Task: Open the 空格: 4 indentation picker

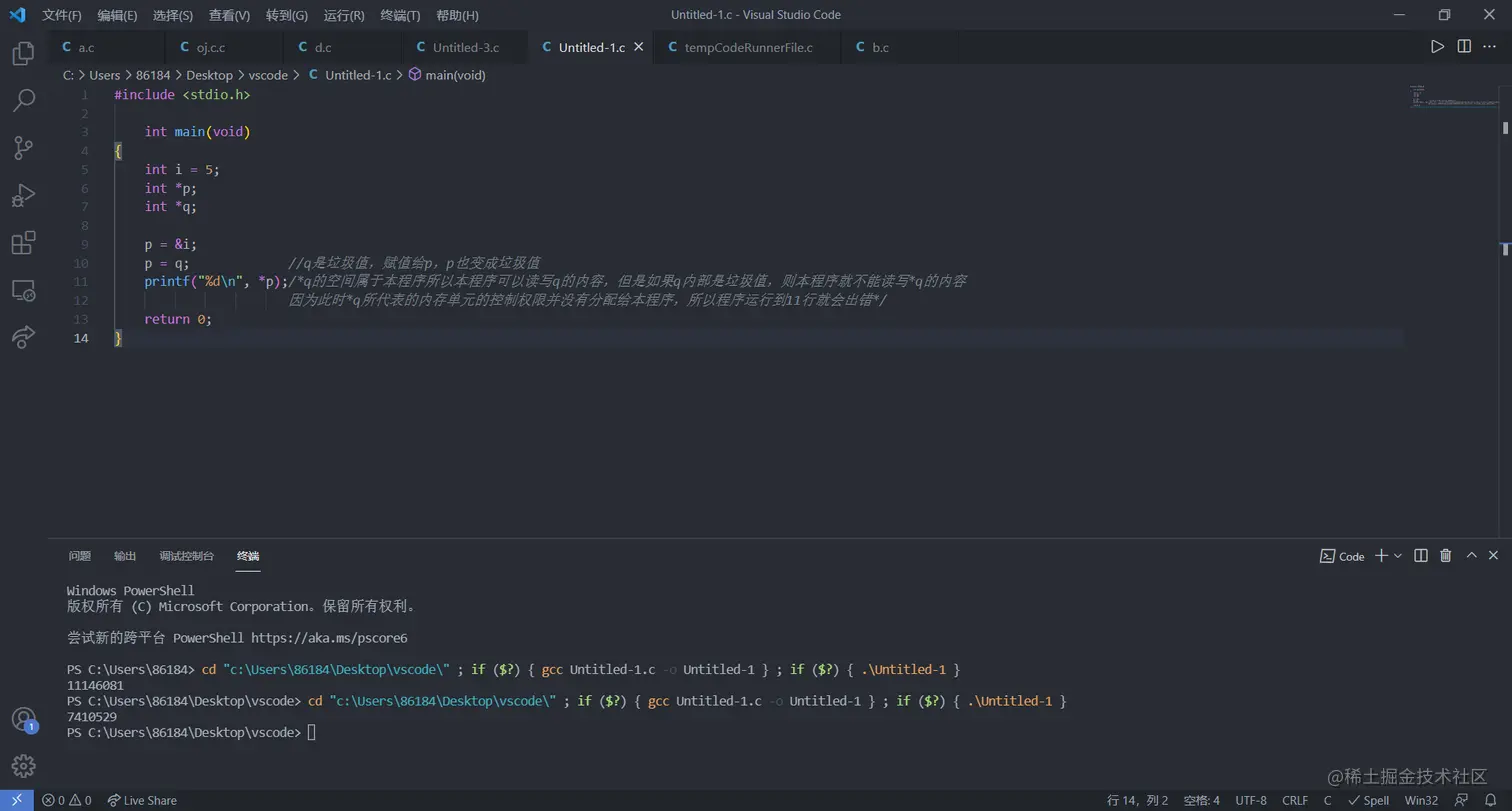Action: tap(1201, 800)
